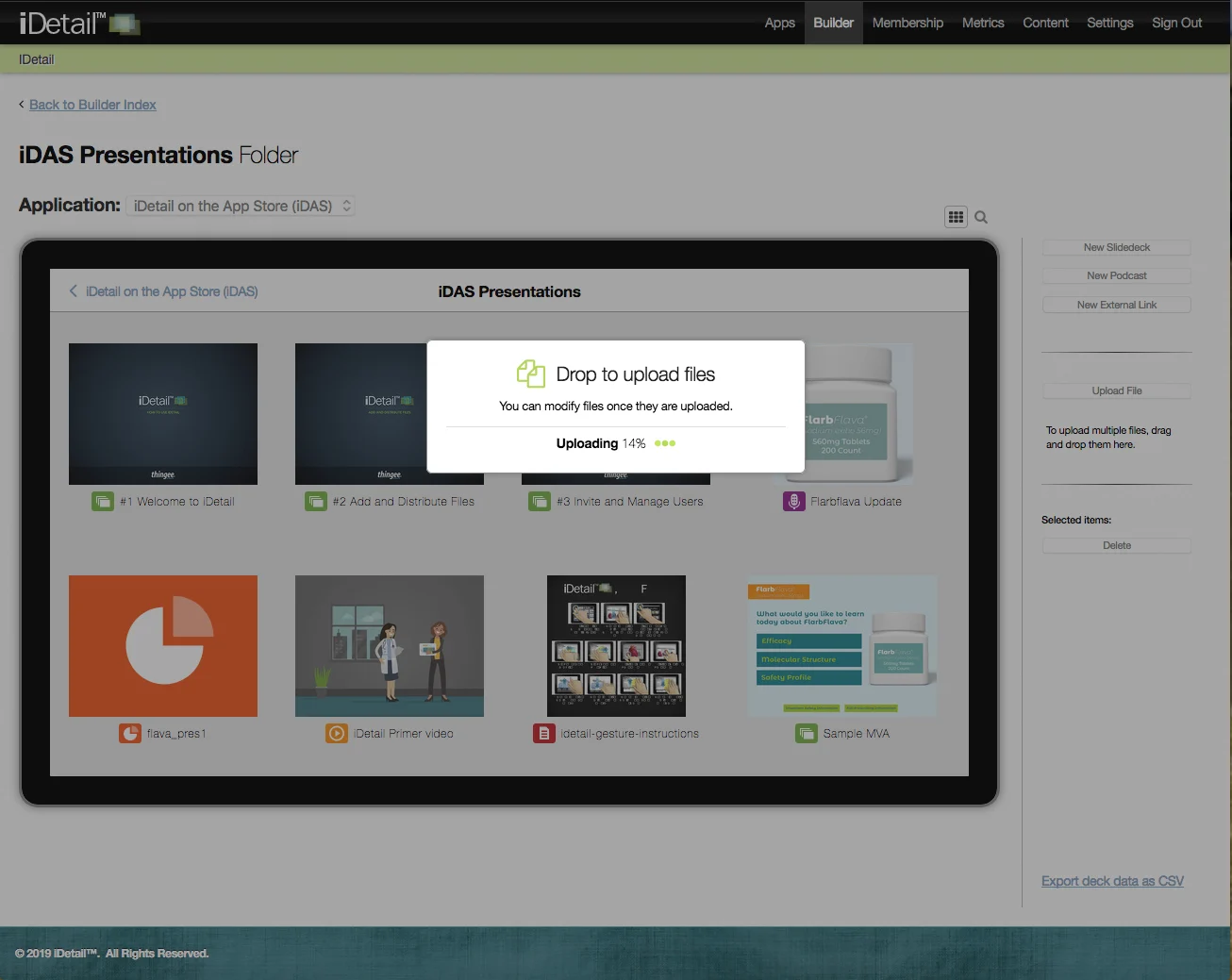Click the upload progress dots indicator

tap(665, 443)
